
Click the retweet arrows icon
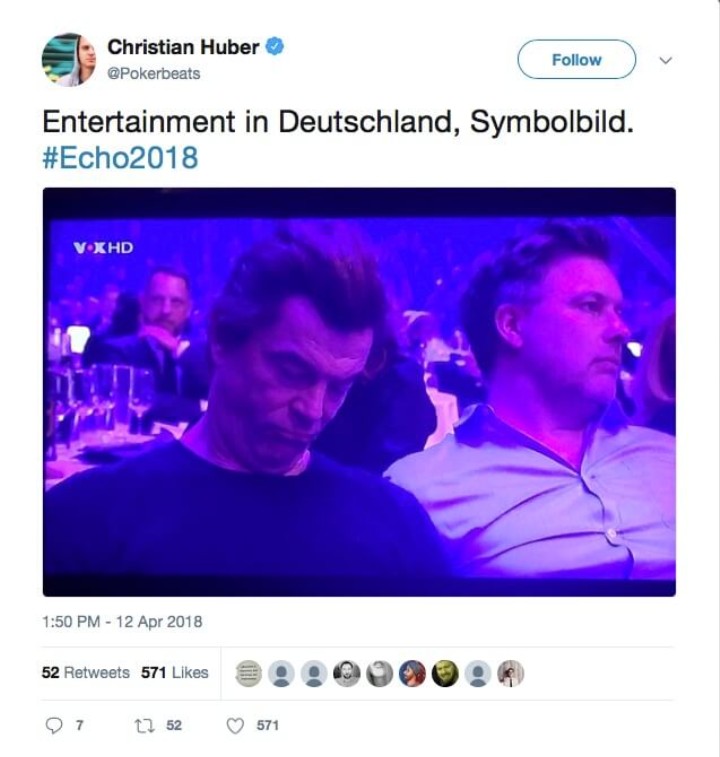142,726
